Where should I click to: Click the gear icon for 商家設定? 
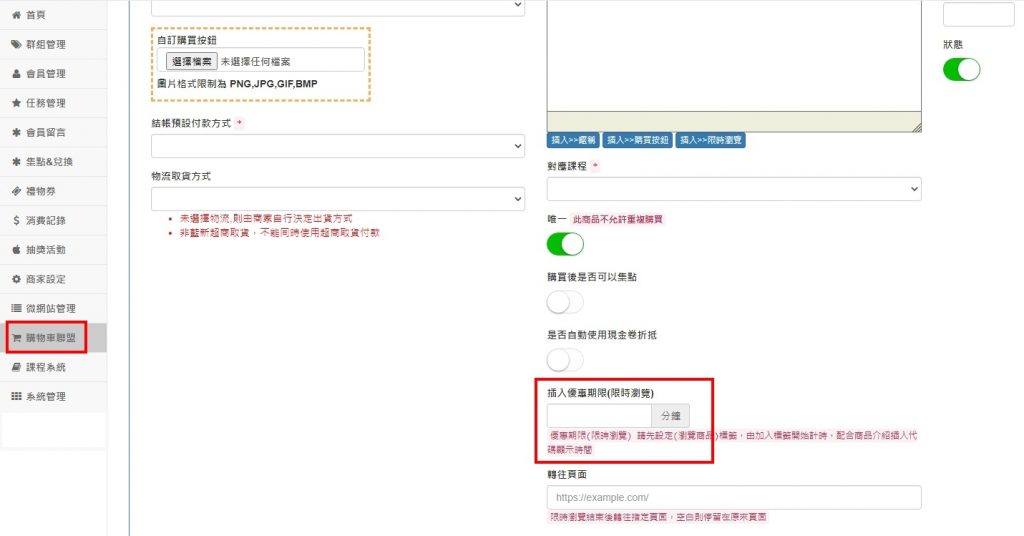[x=16, y=279]
